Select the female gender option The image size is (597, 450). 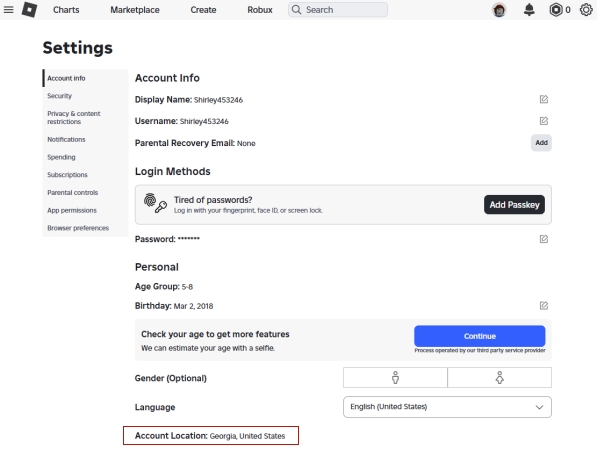(500, 378)
